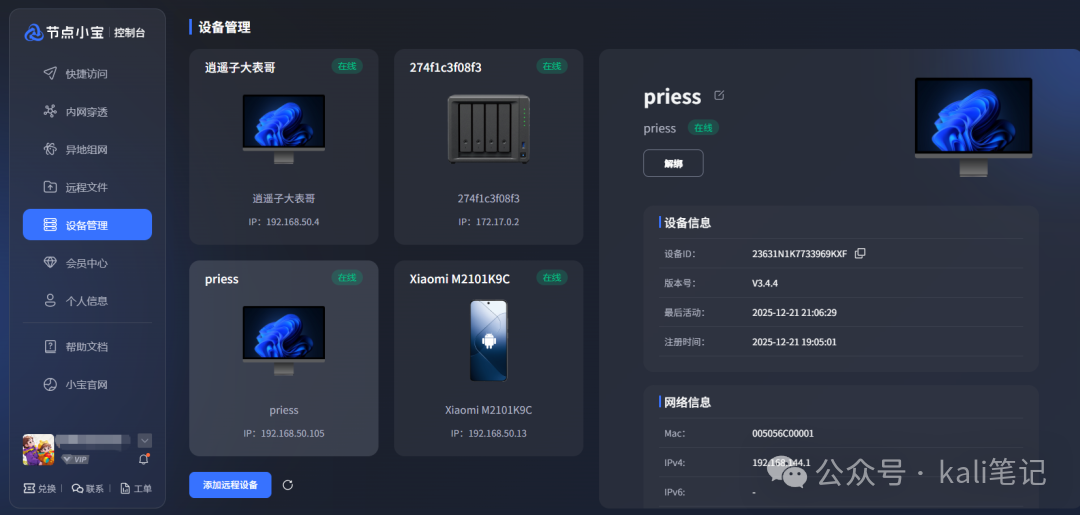Click last activity 2025-12-21 21:06:29
This screenshot has height=515, width=1080.
click(794, 313)
